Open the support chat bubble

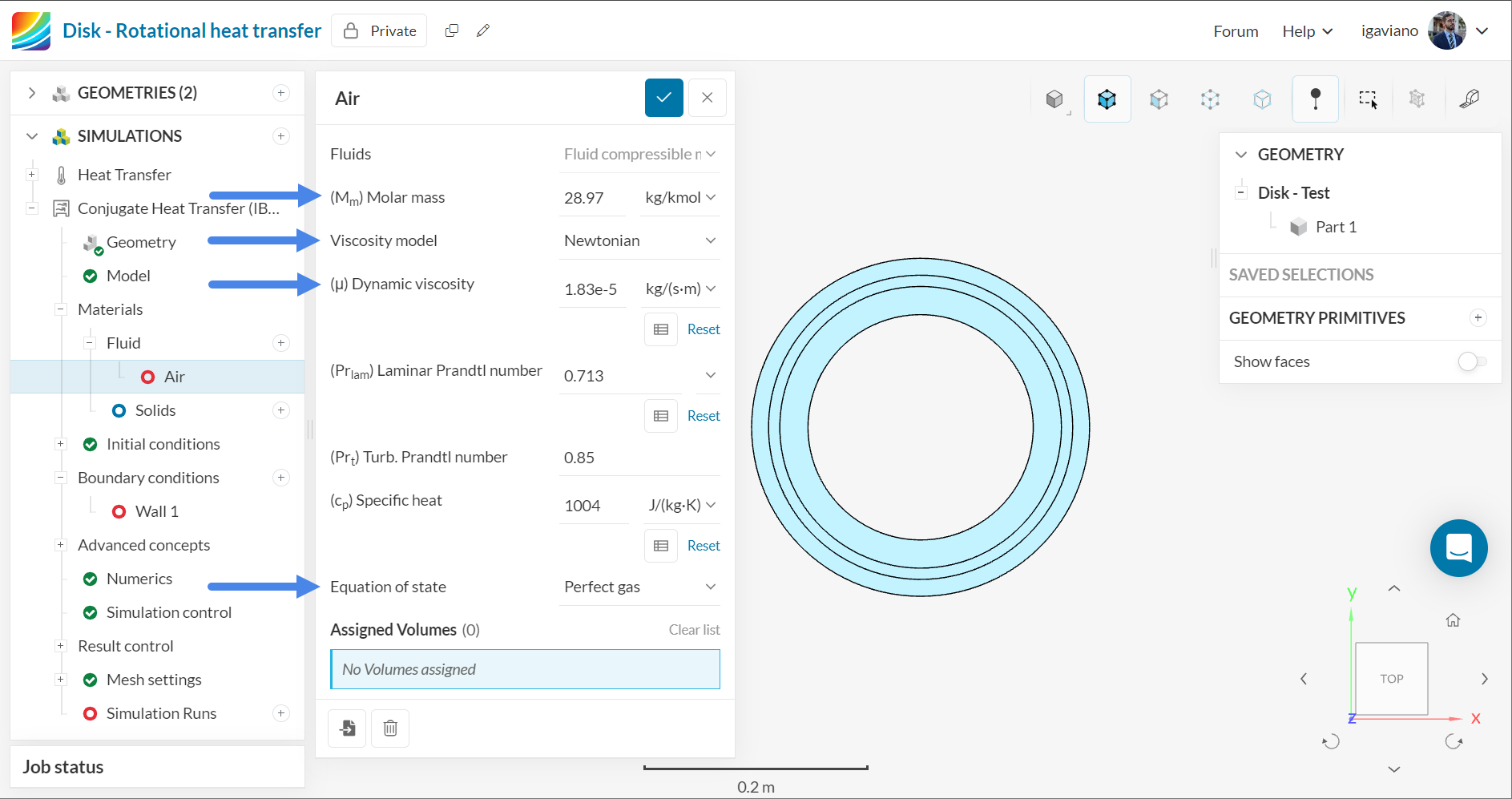[x=1458, y=548]
